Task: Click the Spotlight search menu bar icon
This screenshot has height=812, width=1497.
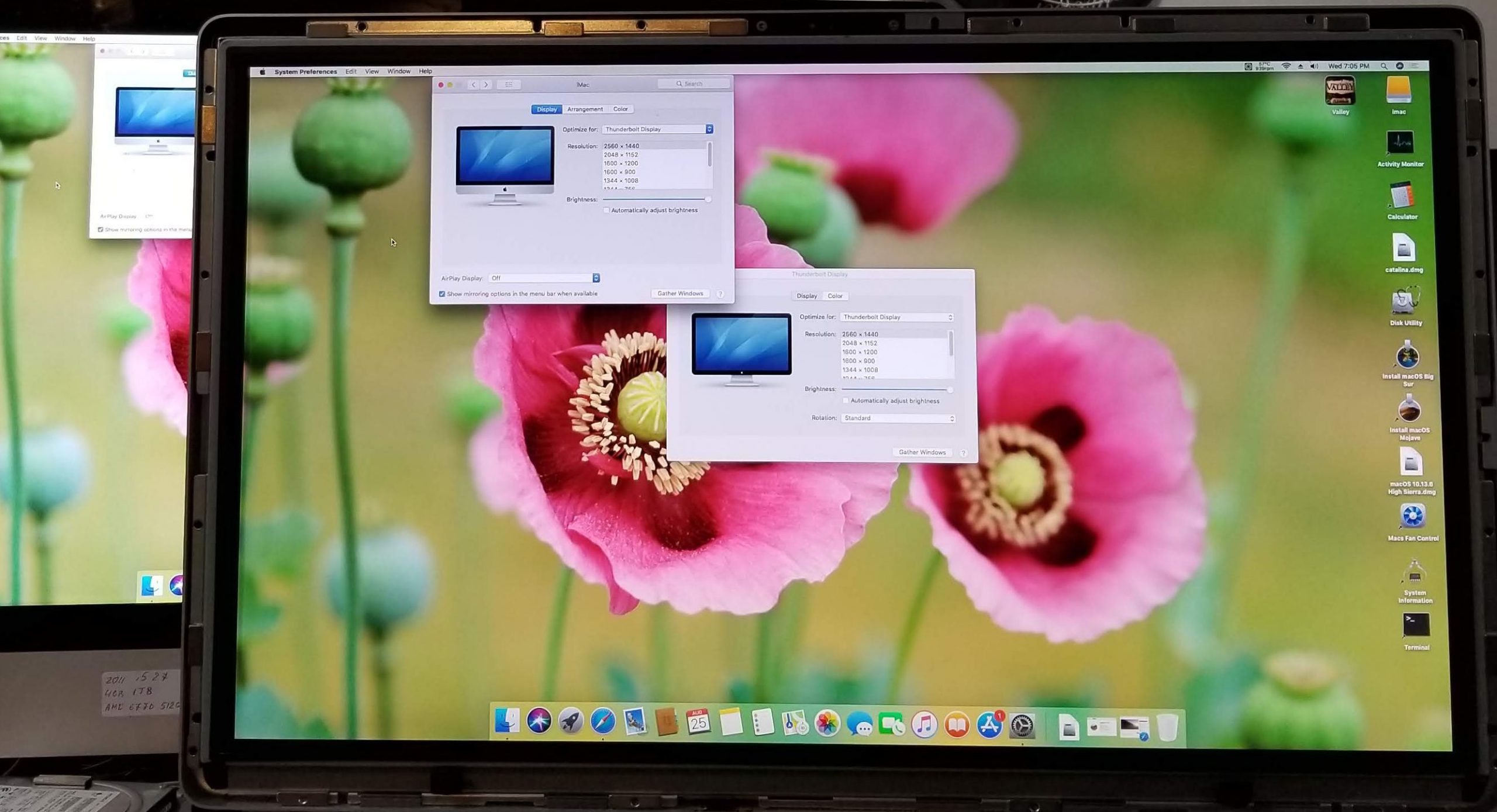Action: tap(1384, 66)
